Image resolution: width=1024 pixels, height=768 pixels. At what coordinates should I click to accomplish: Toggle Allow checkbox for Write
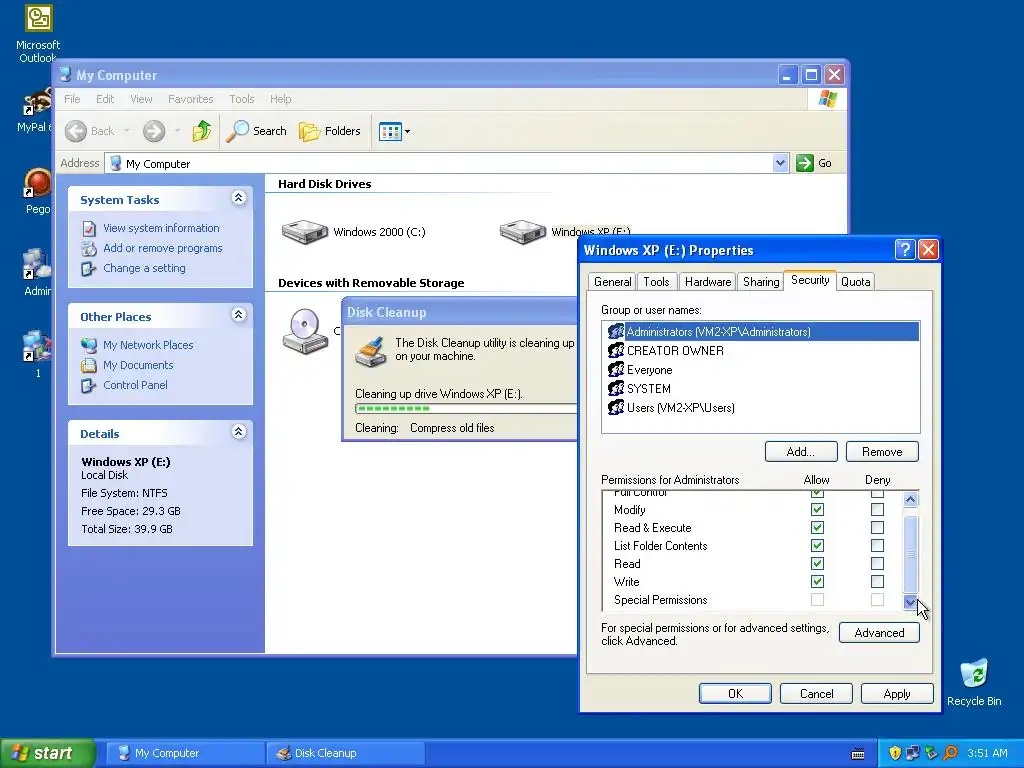(817, 581)
